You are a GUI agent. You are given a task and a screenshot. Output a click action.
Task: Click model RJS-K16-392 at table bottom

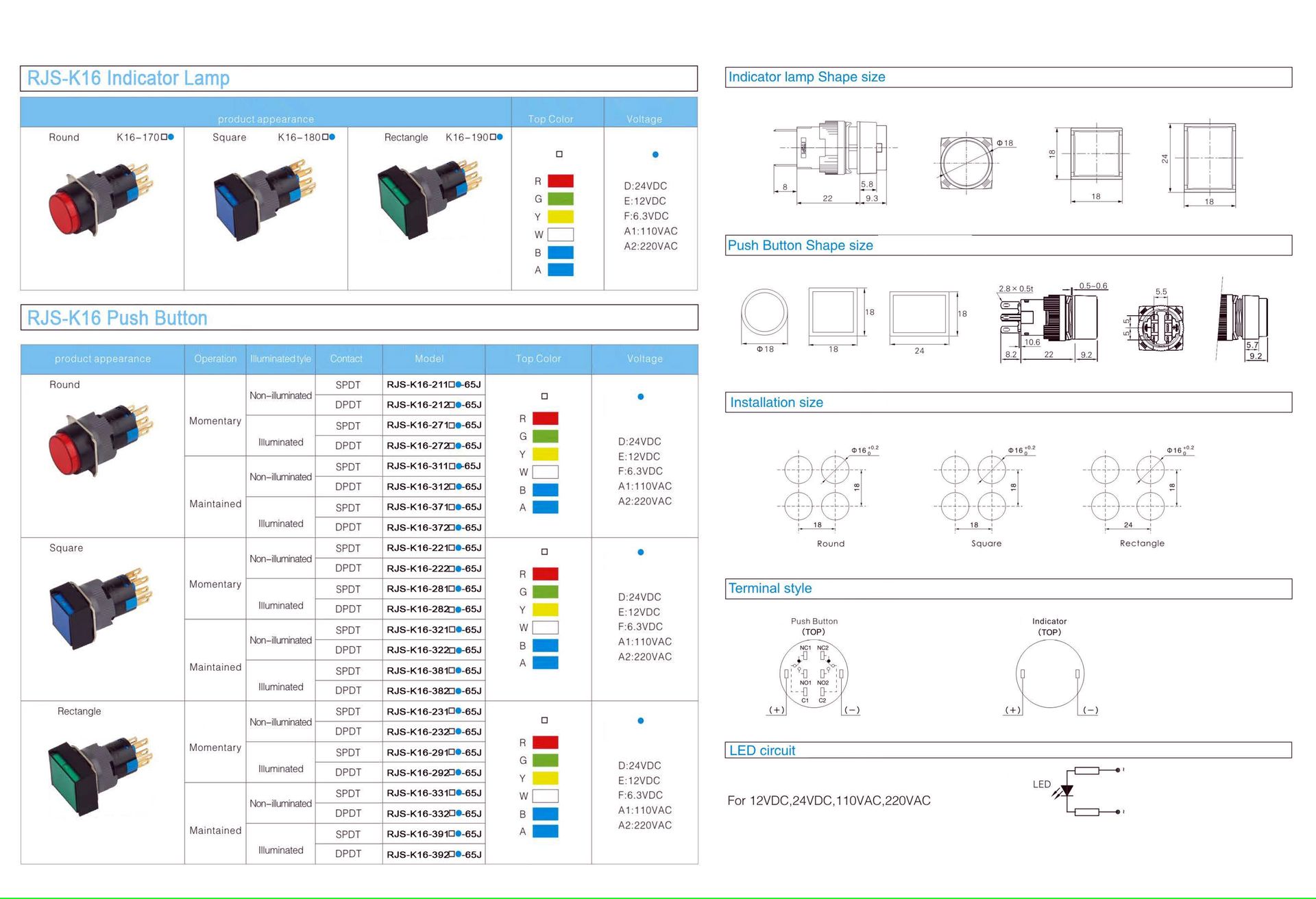[x=433, y=854]
